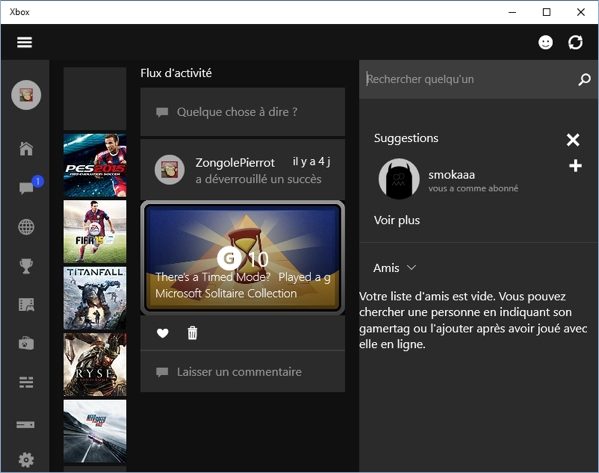Add smokaaa as friend with plus
This screenshot has height=473, width=599.
[575, 166]
